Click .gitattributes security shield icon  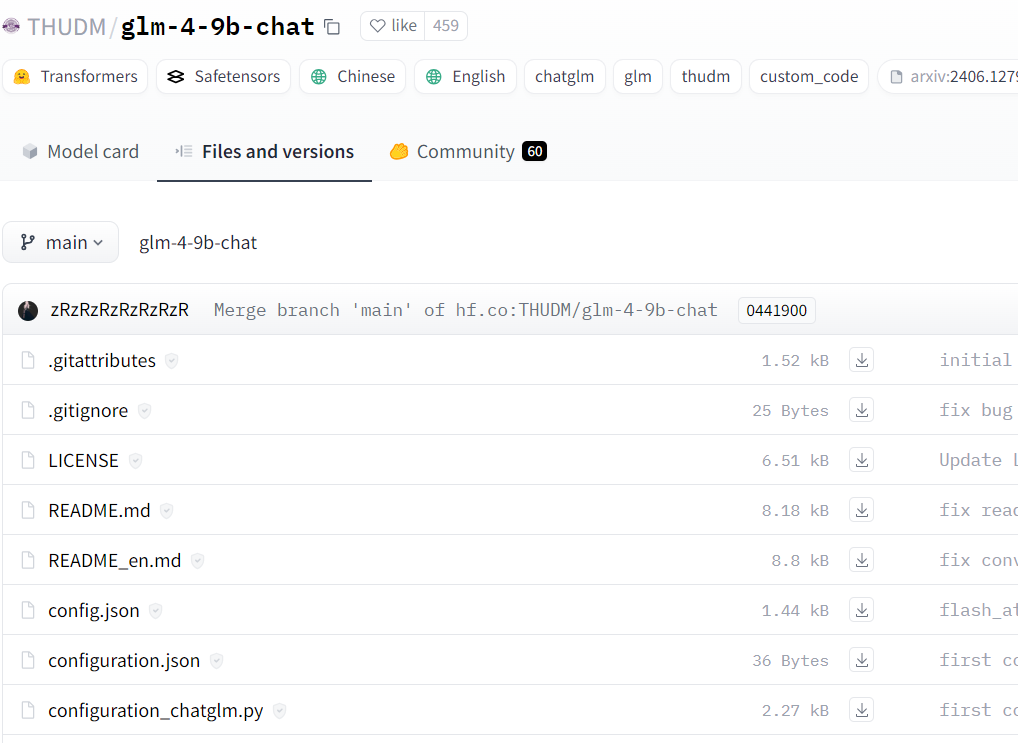point(171,360)
